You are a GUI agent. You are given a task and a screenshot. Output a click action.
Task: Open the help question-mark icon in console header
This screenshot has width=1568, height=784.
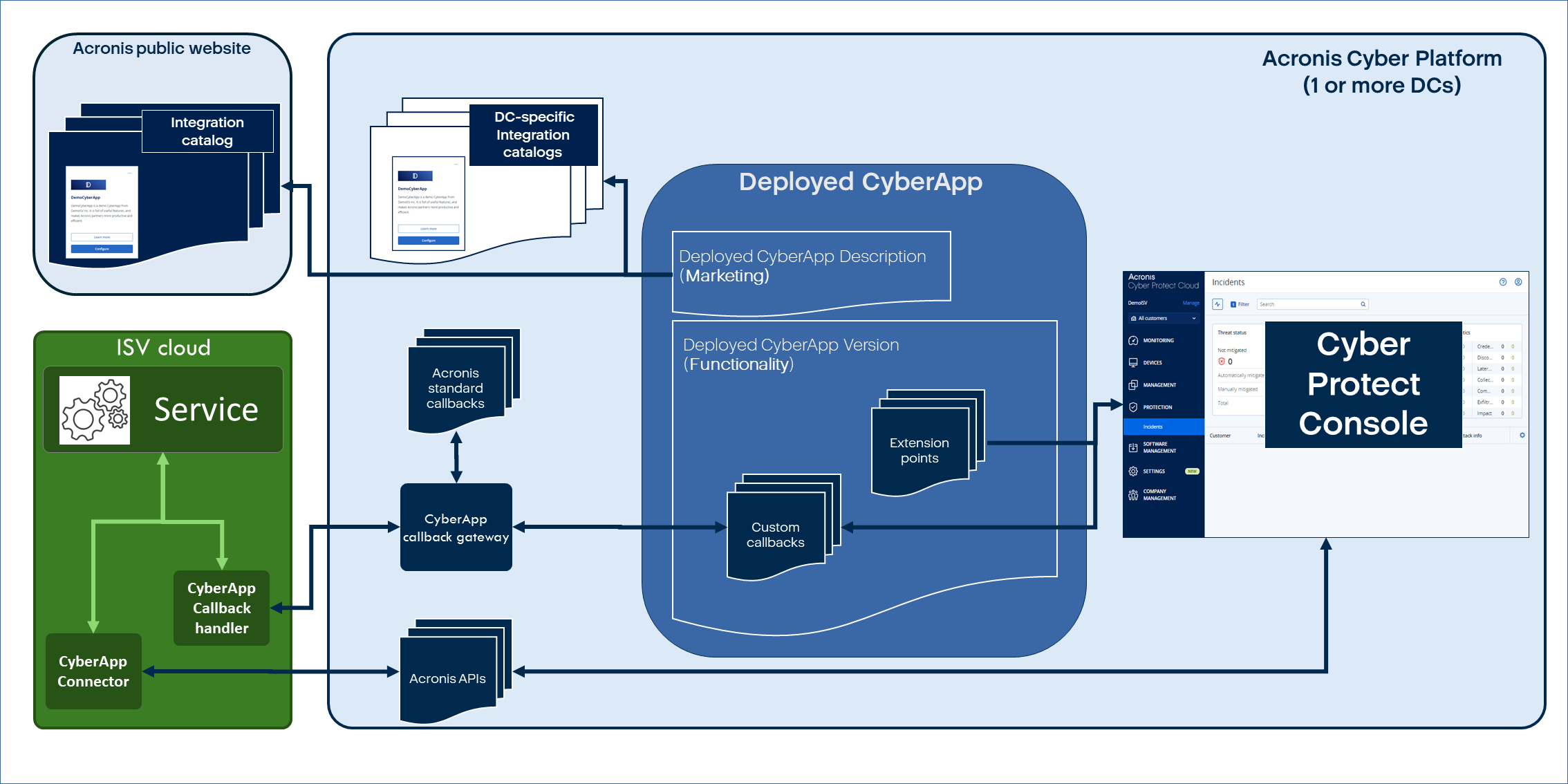[x=1503, y=282]
